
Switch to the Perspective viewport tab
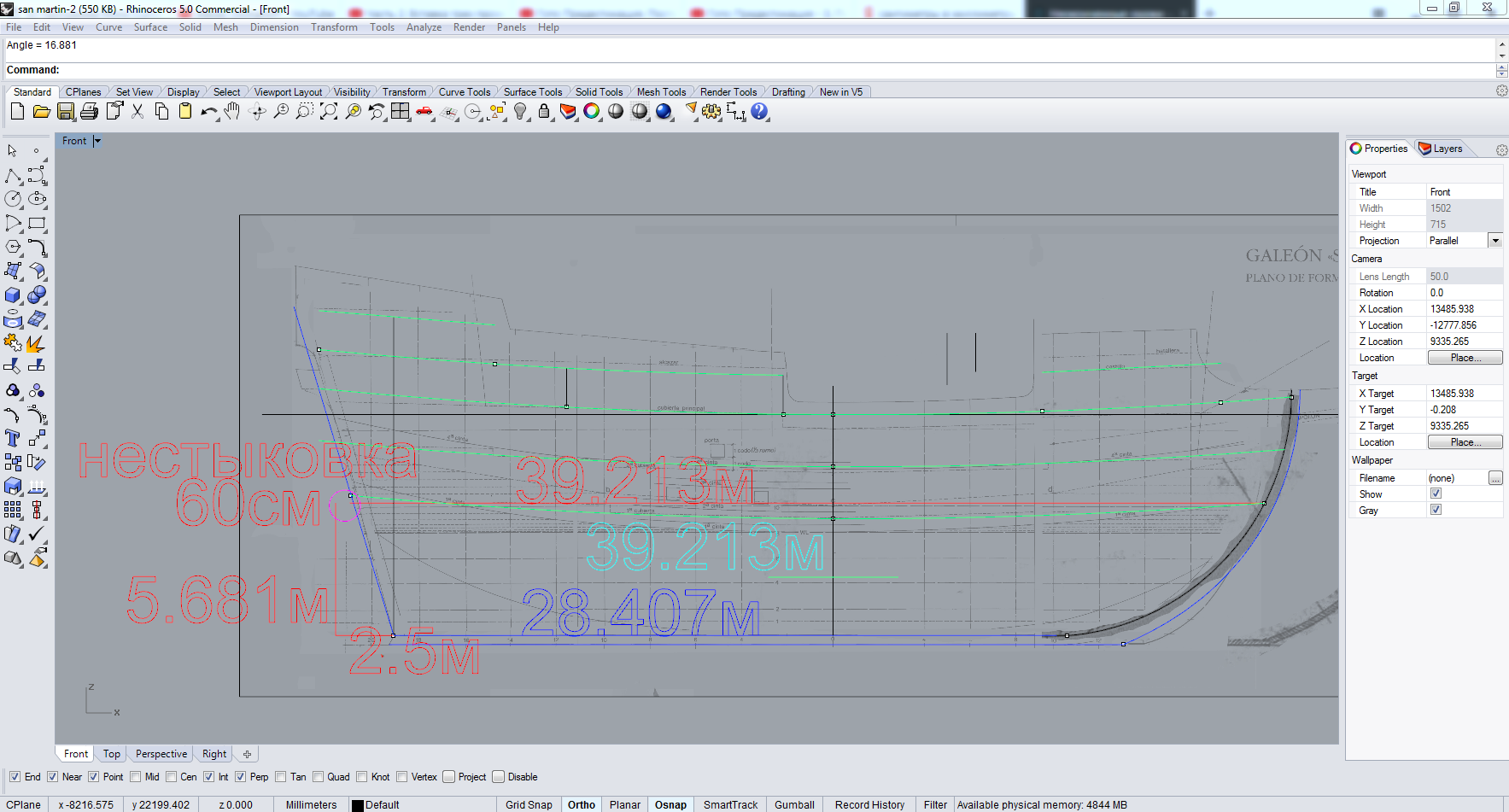pyautogui.click(x=161, y=754)
